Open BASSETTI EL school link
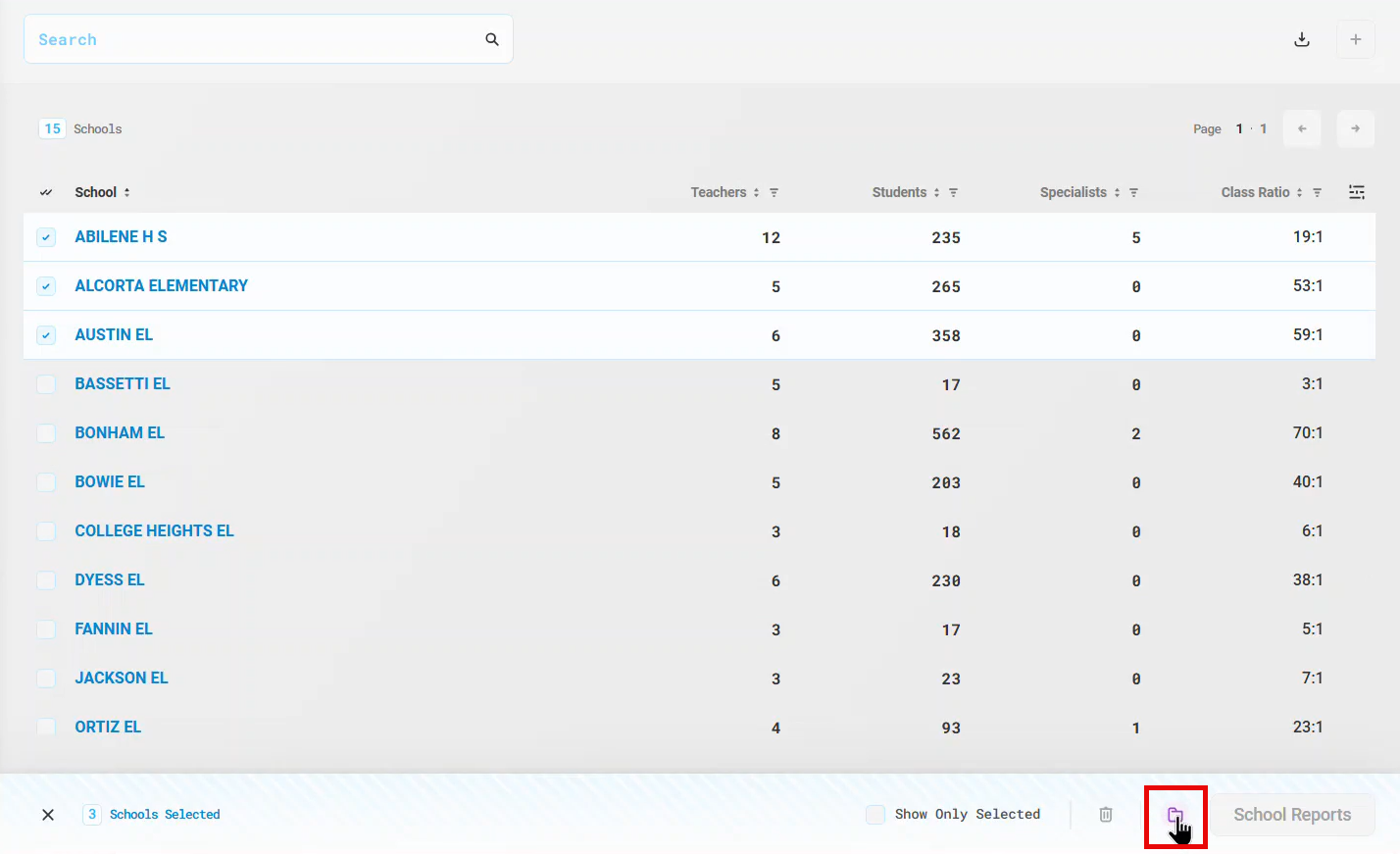 pos(123,383)
